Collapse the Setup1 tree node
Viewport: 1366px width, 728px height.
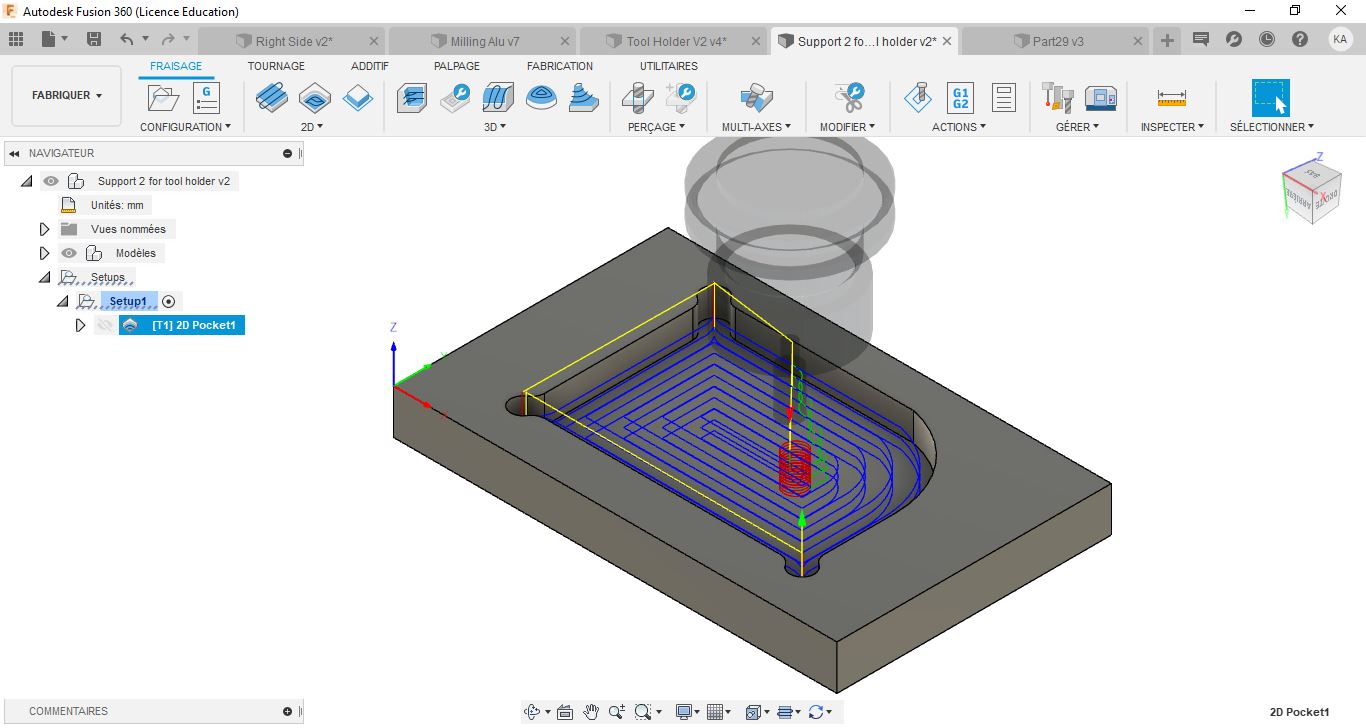tap(63, 301)
